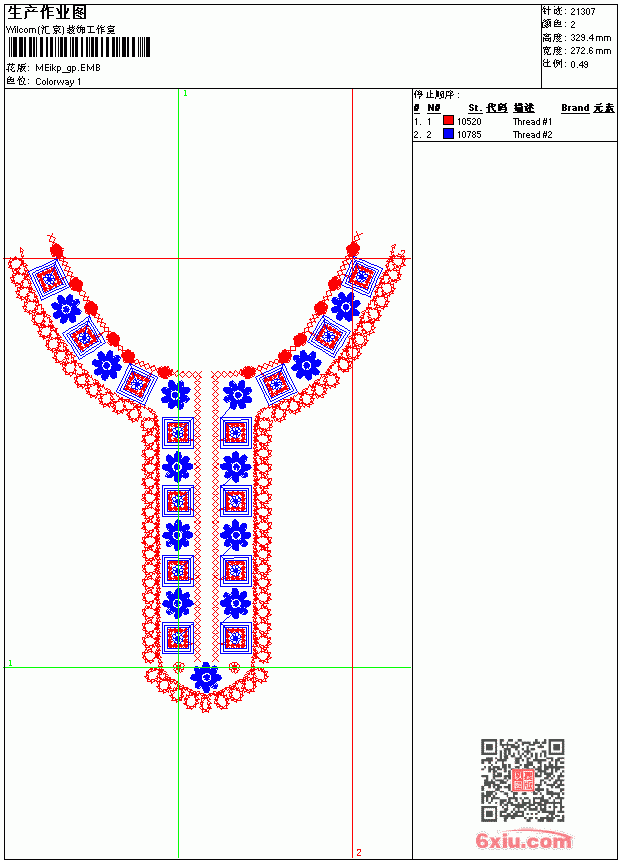The image size is (620, 860).
Task: Click the red marker 2 at the bottom guide
Action: tap(359, 852)
